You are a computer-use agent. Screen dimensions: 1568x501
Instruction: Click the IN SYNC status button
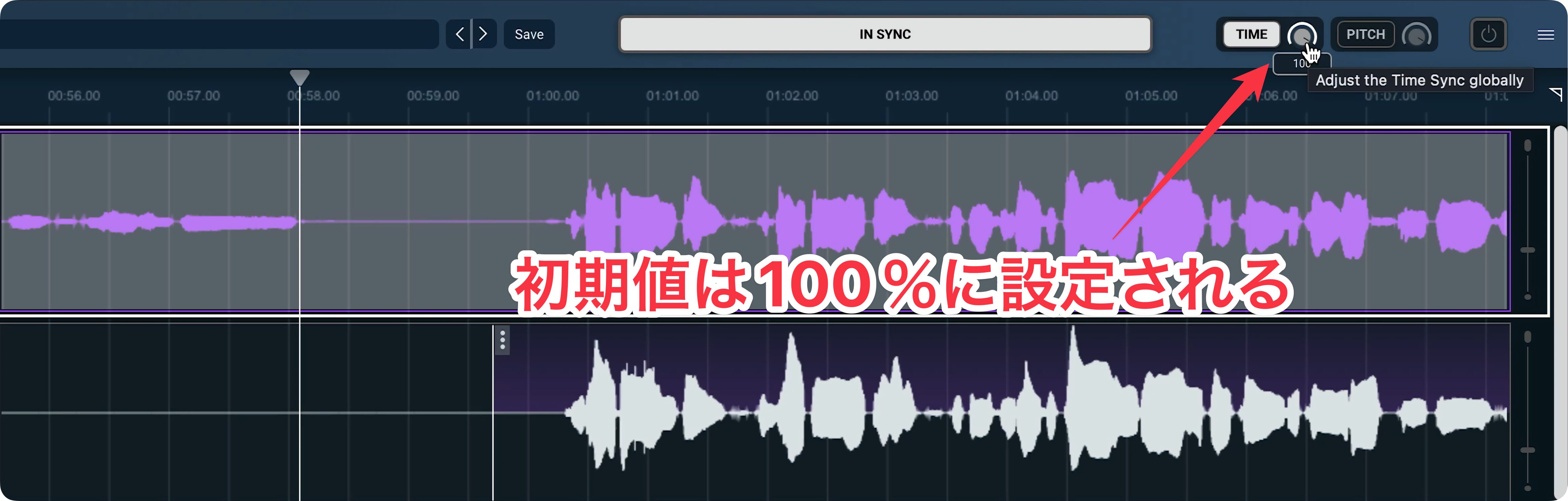[x=885, y=34]
